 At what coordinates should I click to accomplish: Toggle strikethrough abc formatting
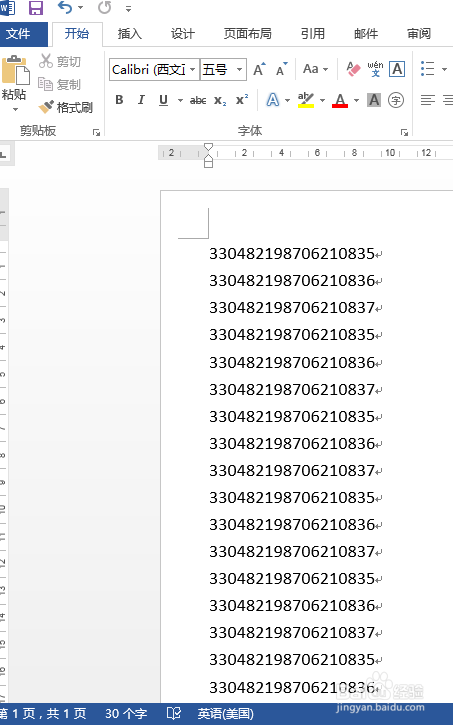(198, 100)
